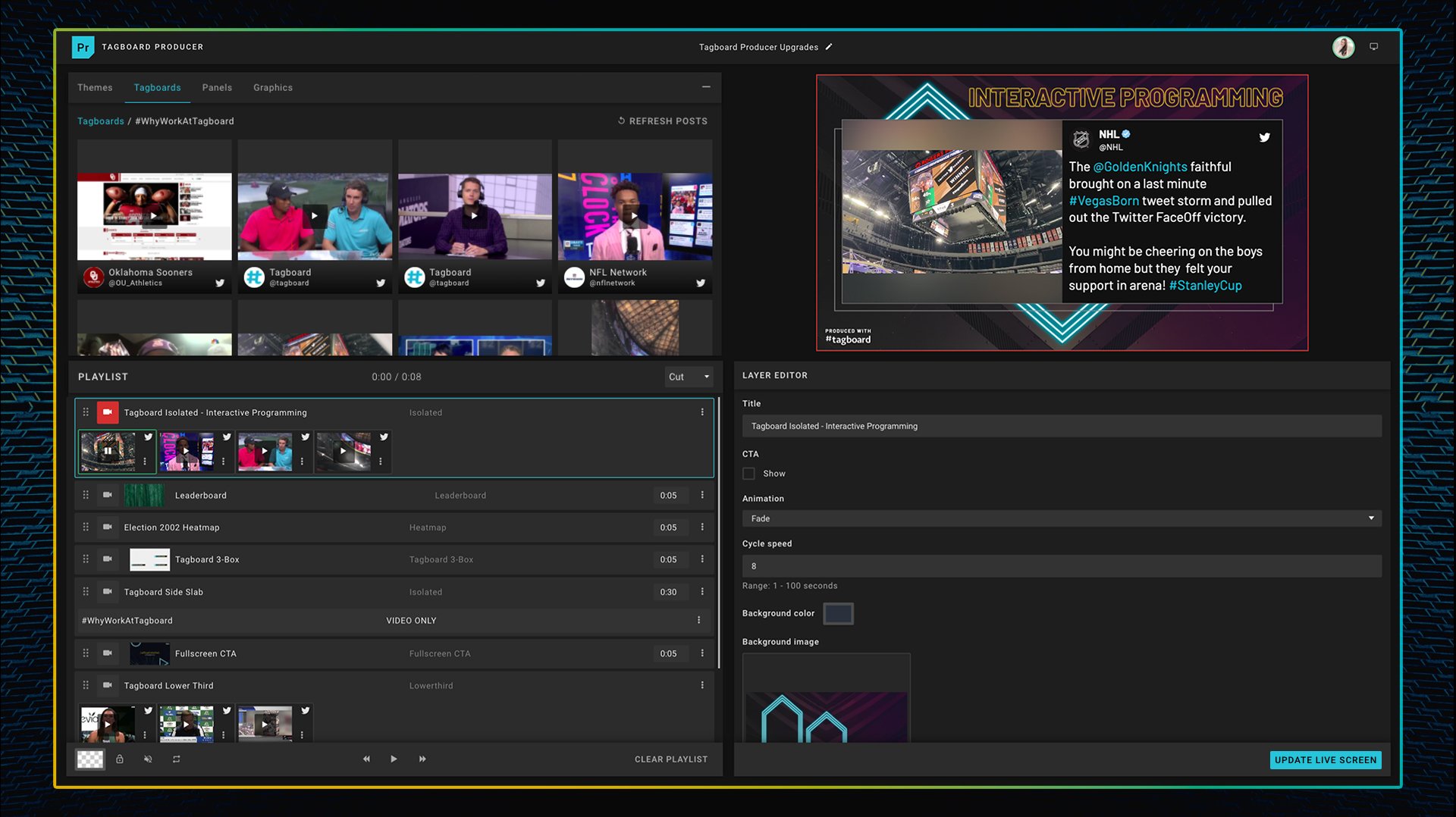Enable the Show checkbox under CTA
Screen dimensions: 1456x817
tap(748, 473)
